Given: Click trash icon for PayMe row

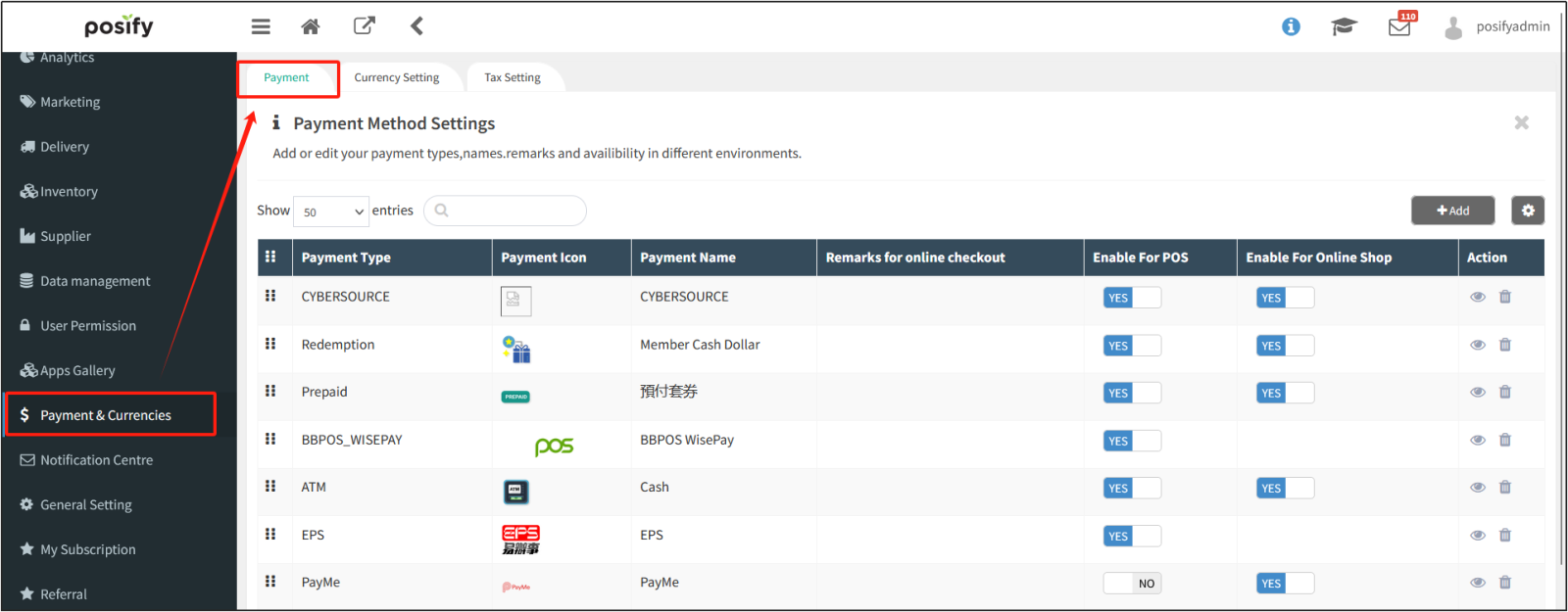Looking at the screenshot, I should (1505, 582).
